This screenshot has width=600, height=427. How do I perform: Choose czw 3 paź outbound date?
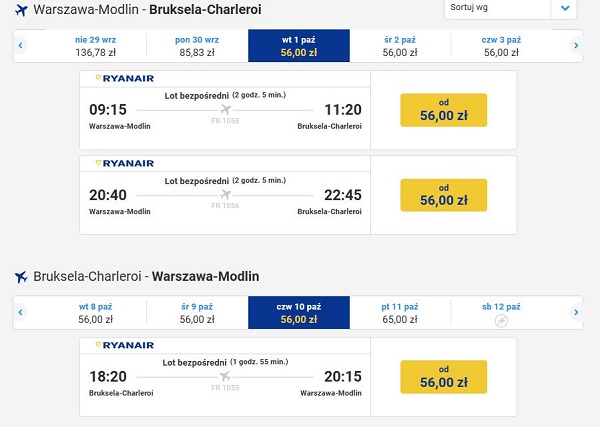[501, 46]
